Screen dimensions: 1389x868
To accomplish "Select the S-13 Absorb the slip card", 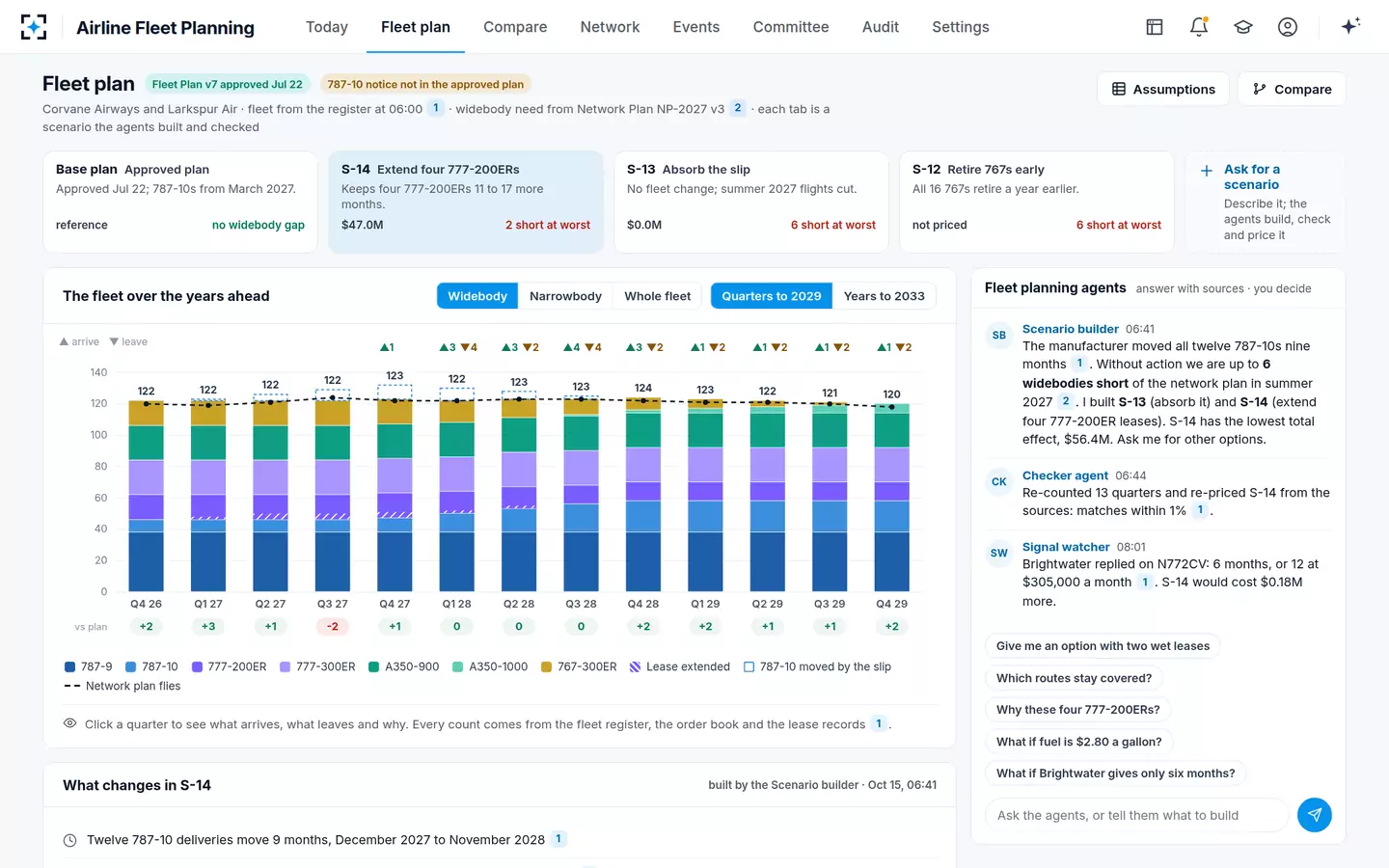I will (x=751, y=202).
